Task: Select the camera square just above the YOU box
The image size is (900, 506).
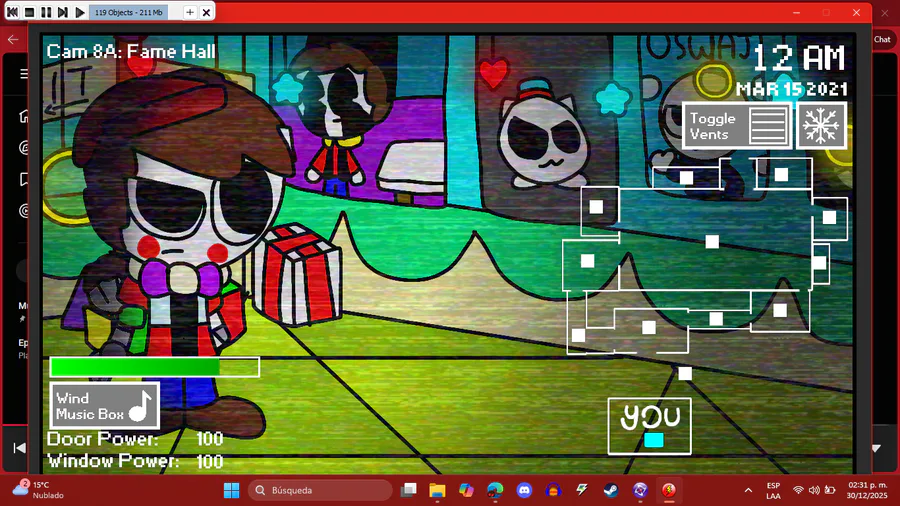Action: coord(685,373)
